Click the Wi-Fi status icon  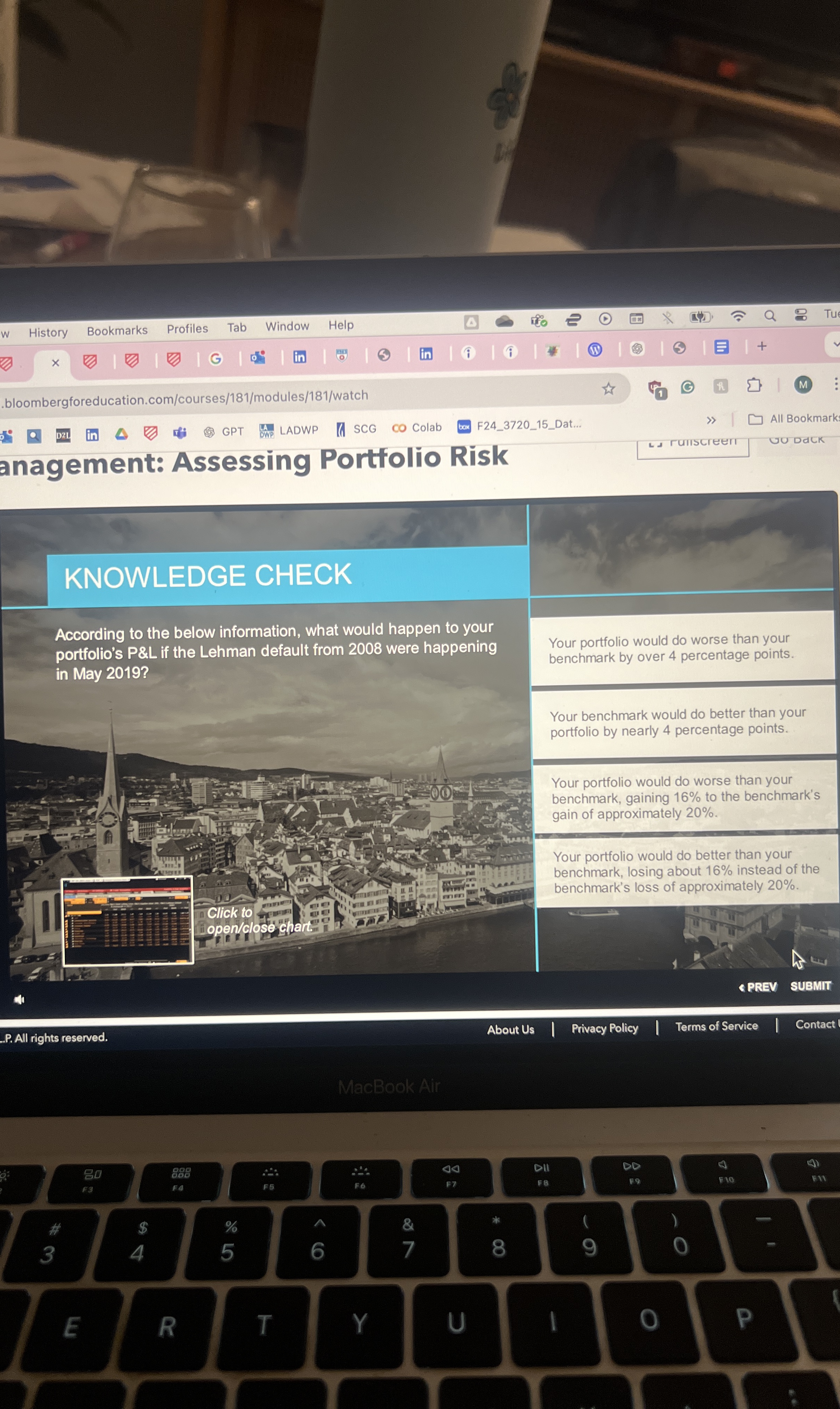pos(738,316)
